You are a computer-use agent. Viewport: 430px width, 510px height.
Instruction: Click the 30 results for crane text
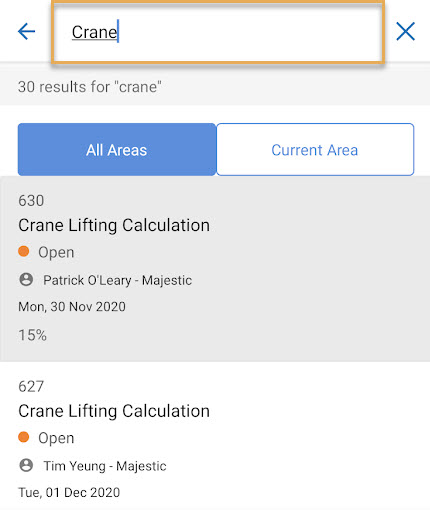point(90,87)
